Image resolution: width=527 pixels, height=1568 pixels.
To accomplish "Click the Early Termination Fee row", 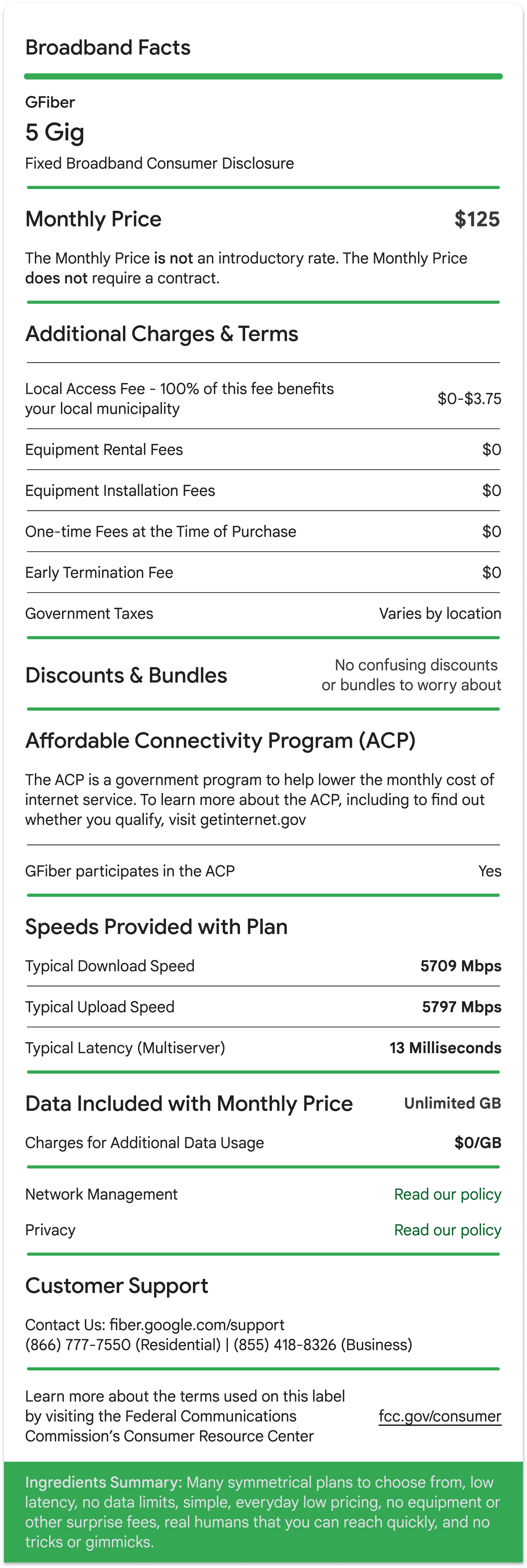I will coord(263,573).
